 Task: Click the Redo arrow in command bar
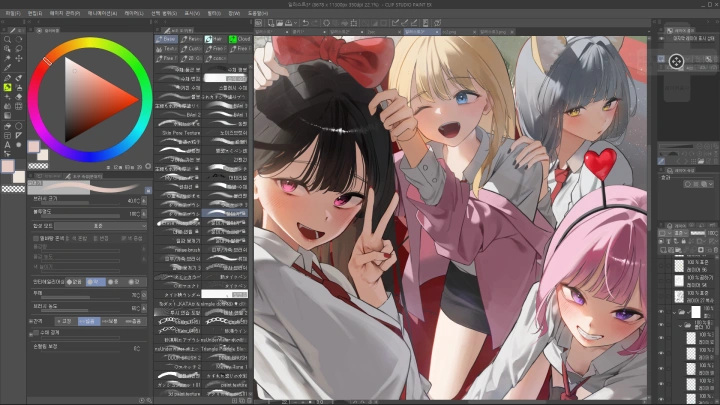pyautogui.click(x=315, y=22)
